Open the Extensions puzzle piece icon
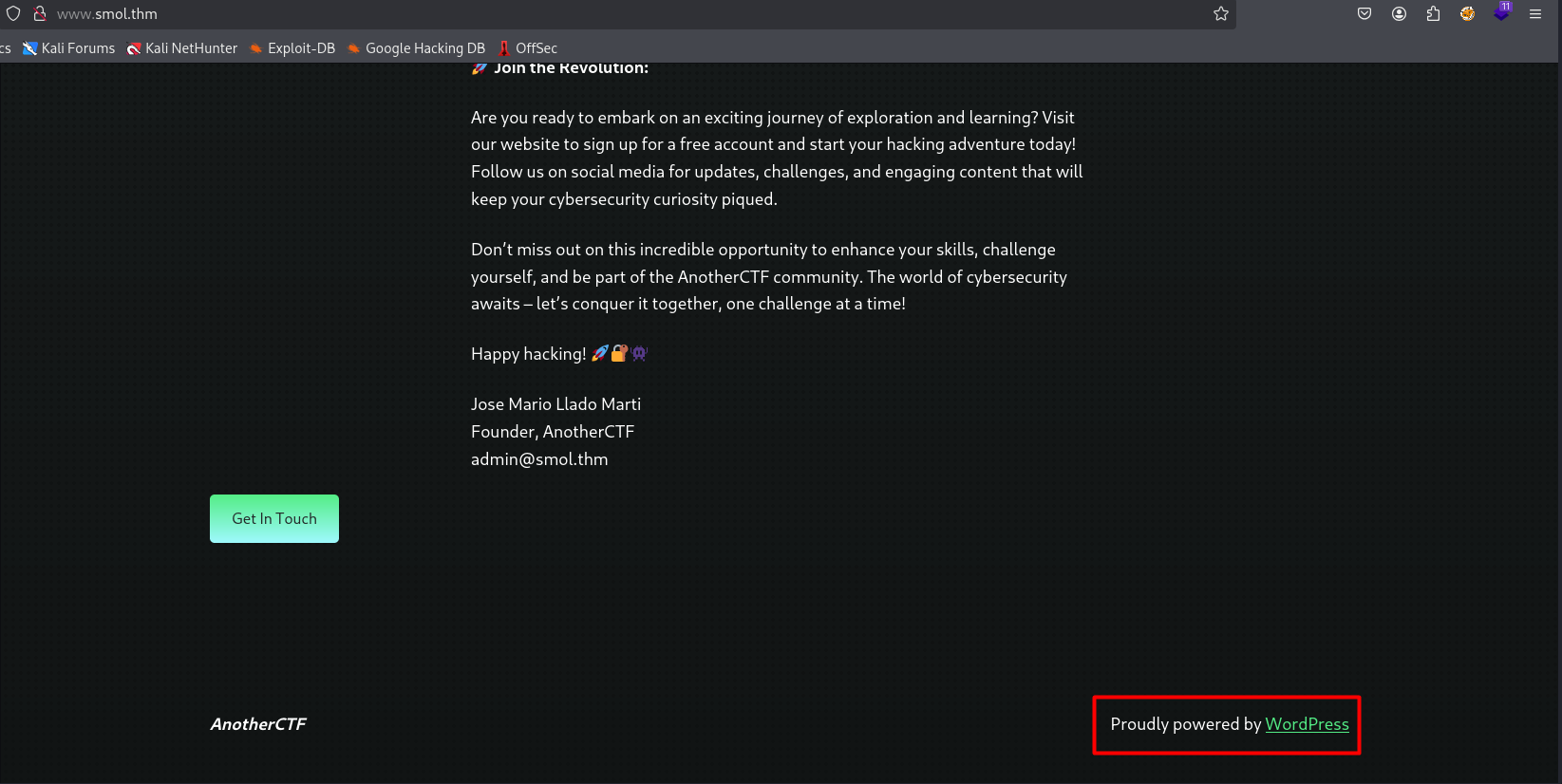Viewport: 1562px width, 784px height. pyautogui.click(x=1433, y=13)
